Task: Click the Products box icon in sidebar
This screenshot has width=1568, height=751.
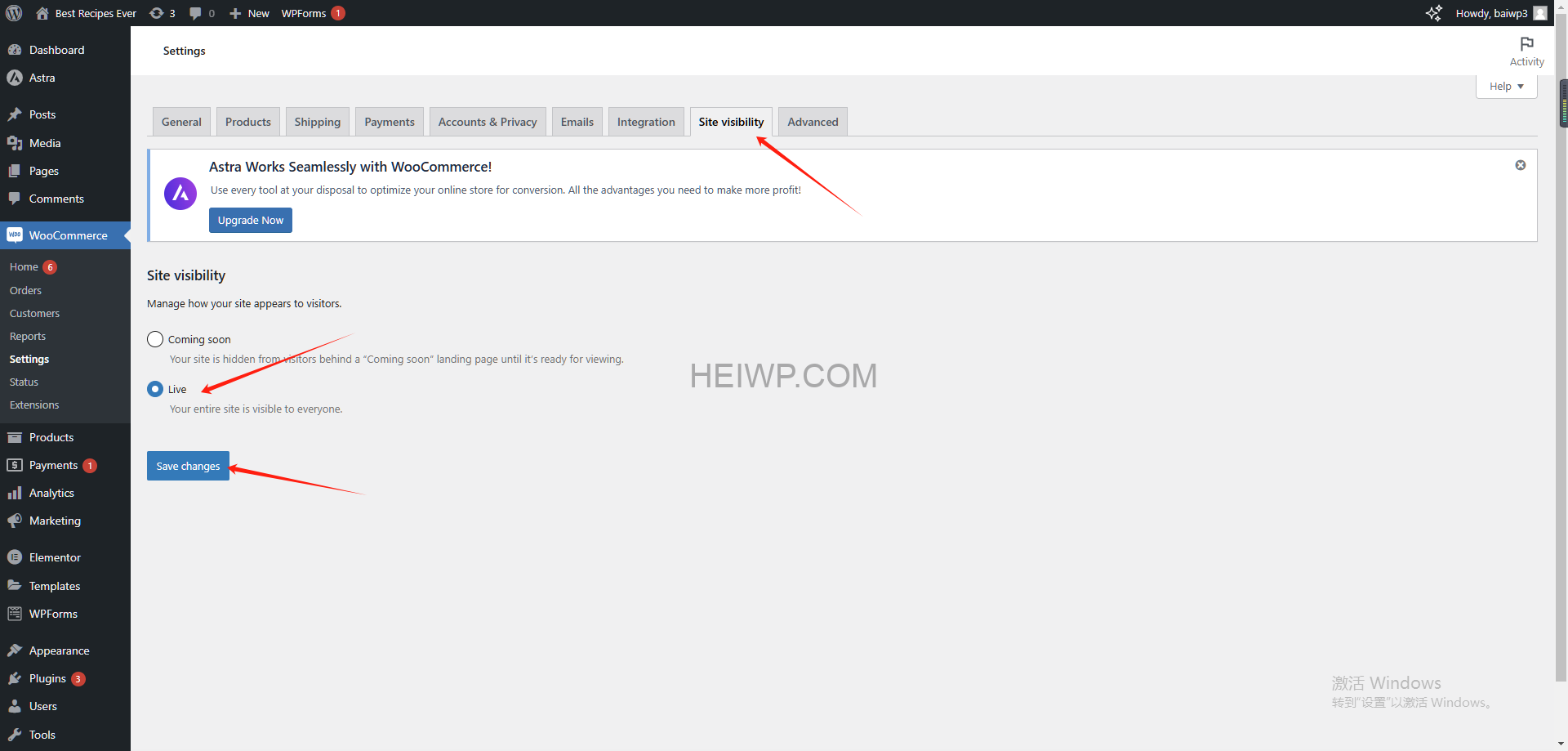Action: 15,437
